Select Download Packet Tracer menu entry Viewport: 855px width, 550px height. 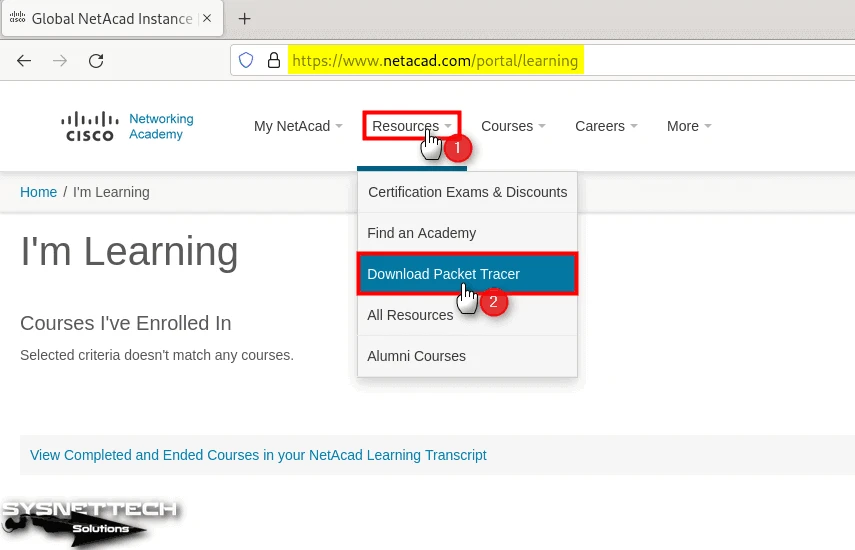pos(443,274)
